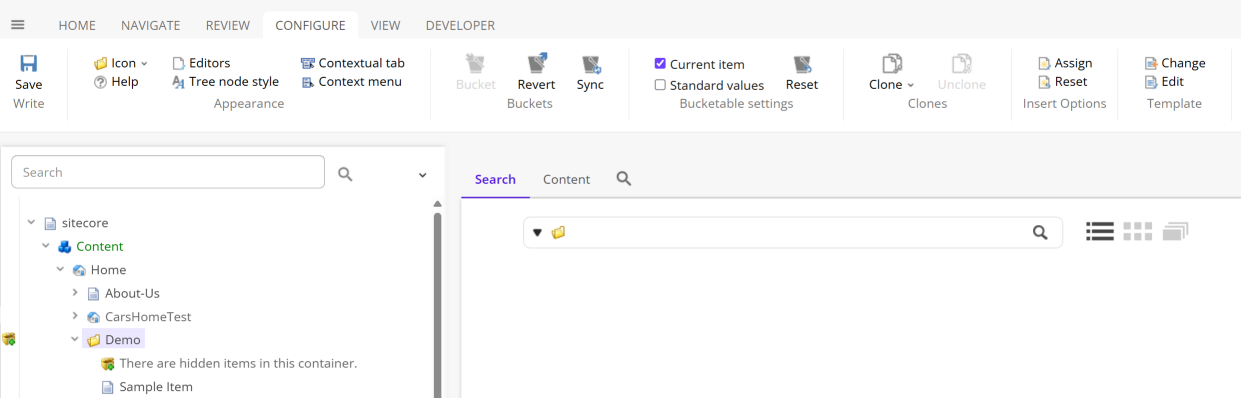Open the bucket search filter dropdown
The width and height of the screenshot is (1241, 398).
pos(537,233)
